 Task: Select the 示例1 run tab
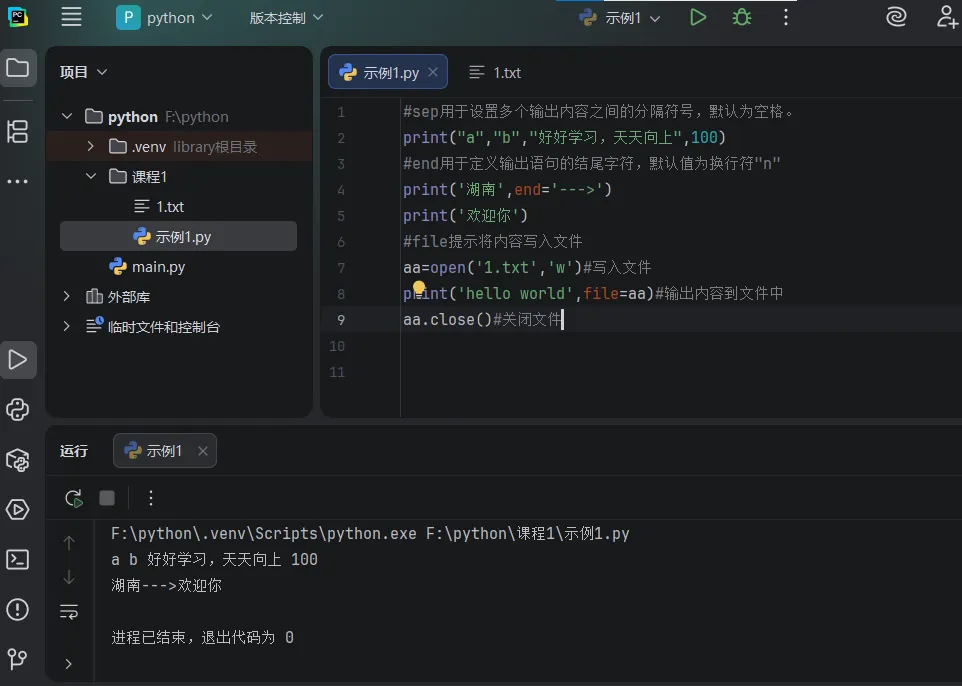coord(164,451)
